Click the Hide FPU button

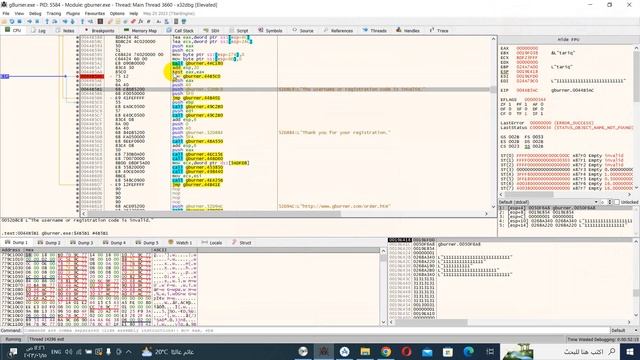[568, 40]
